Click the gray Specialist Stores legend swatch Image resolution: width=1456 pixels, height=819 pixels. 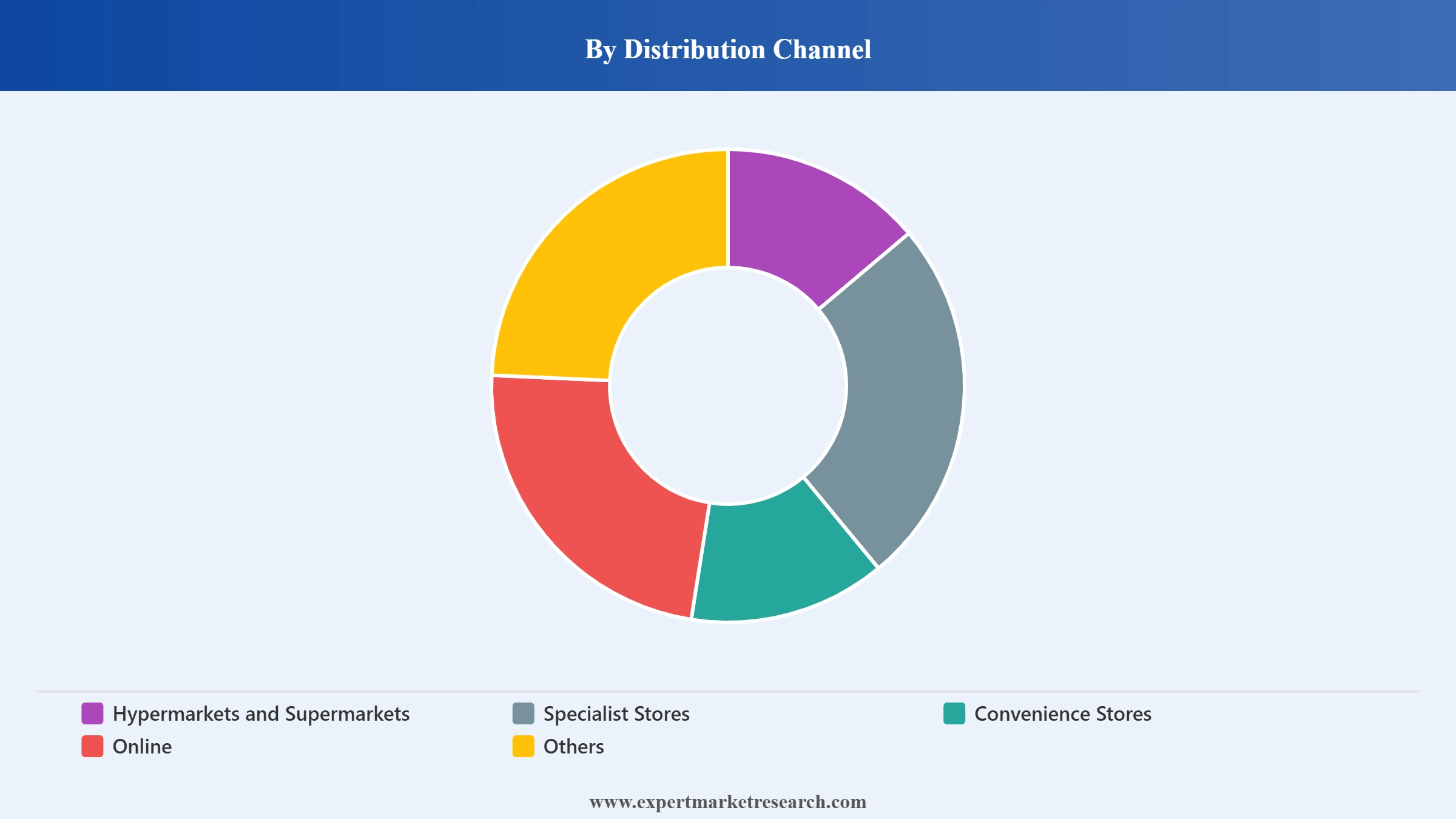point(523,713)
